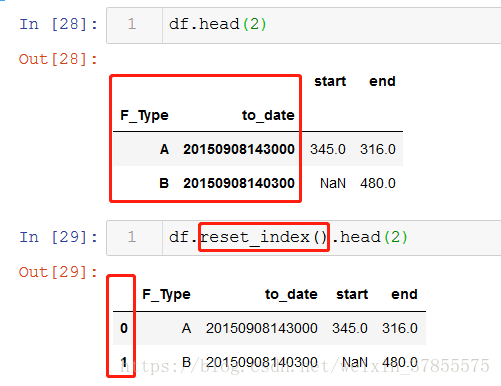Click the 316.0 cell in Out[28] table
Screen dimensions: 501x386
click(x=378, y=149)
